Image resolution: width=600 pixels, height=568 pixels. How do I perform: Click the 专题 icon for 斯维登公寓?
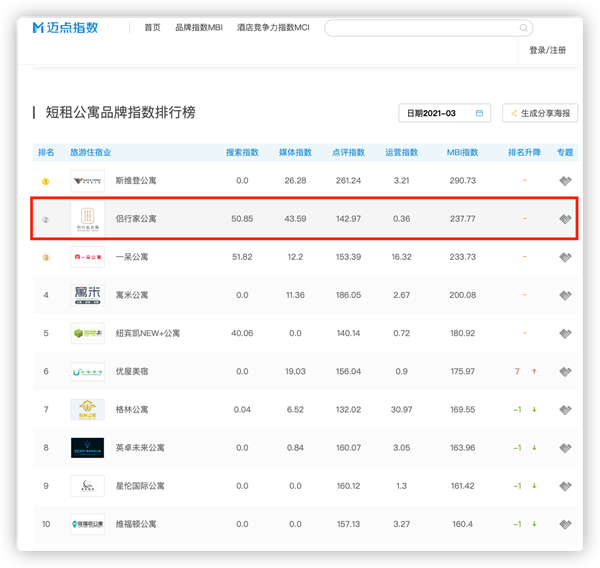click(565, 181)
